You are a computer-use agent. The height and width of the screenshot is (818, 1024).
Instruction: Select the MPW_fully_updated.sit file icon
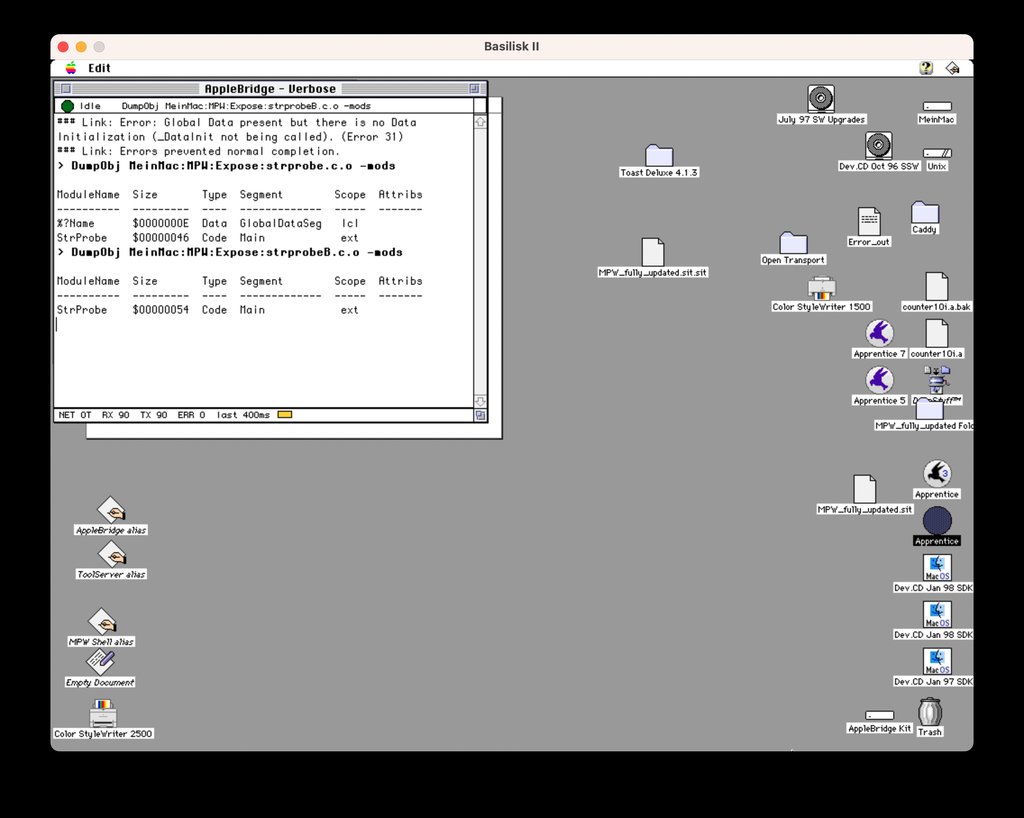coord(865,489)
